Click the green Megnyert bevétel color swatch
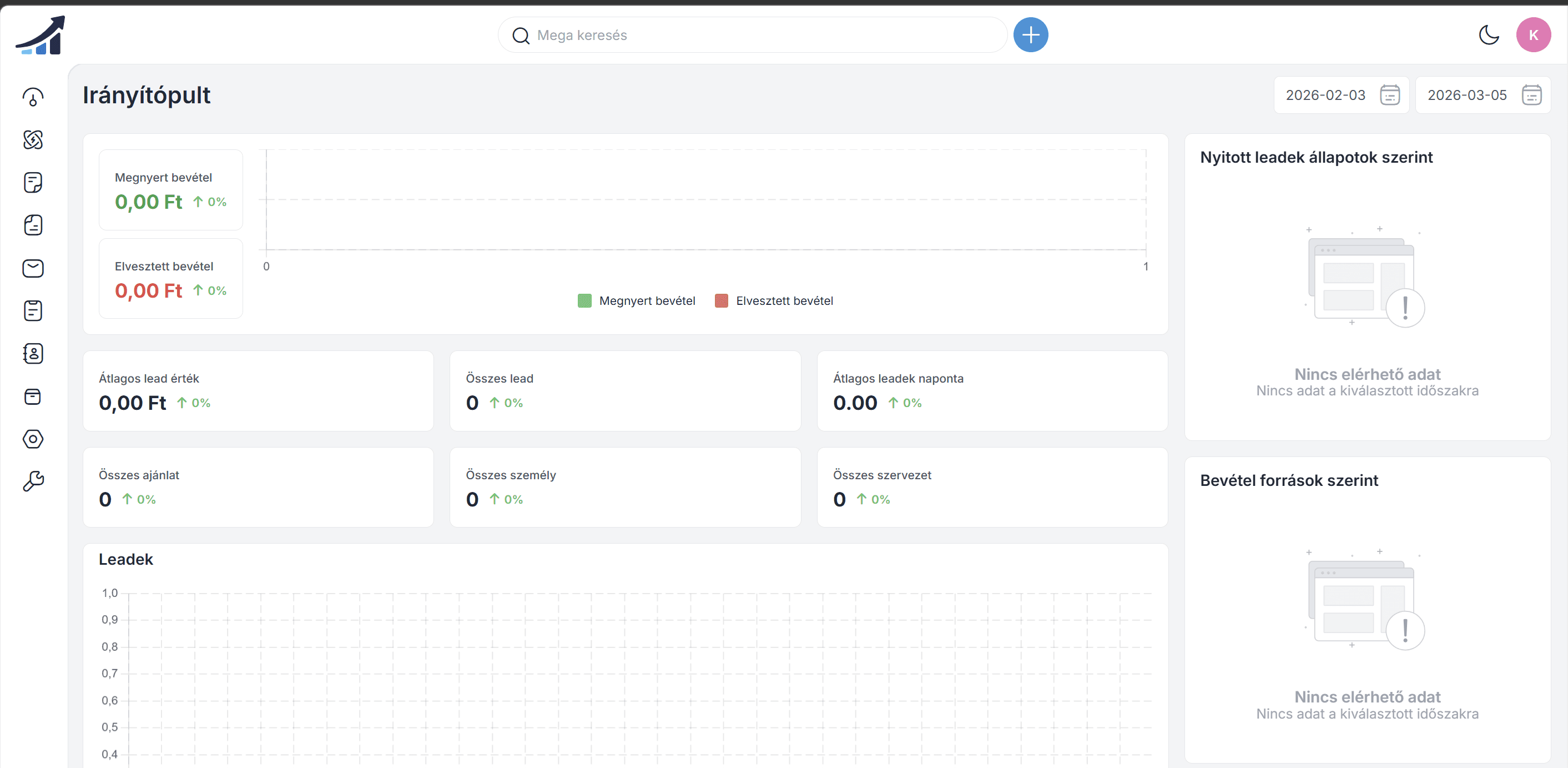The width and height of the screenshot is (1568, 768). pyautogui.click(x=584, y=301)
